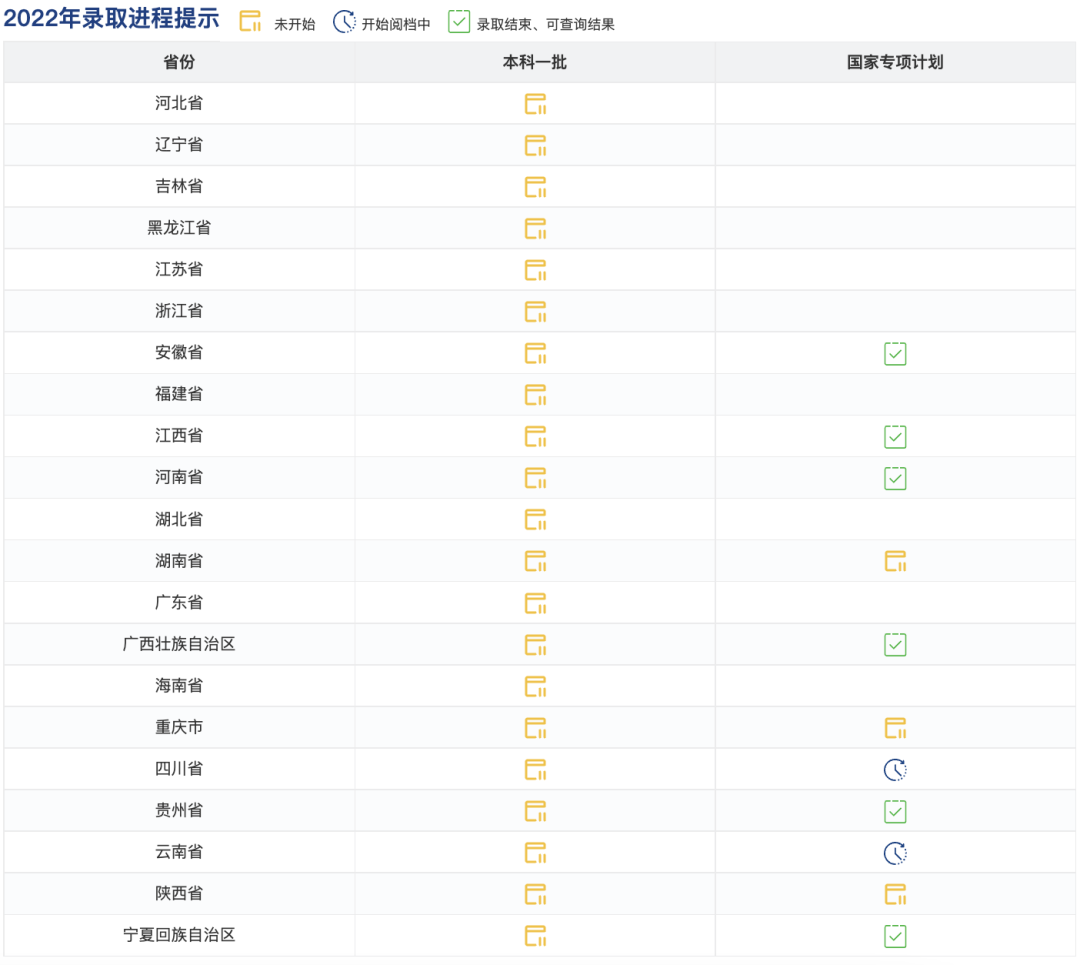Click the 本科一批 icon in the 海南省 row

pos(535,686)
